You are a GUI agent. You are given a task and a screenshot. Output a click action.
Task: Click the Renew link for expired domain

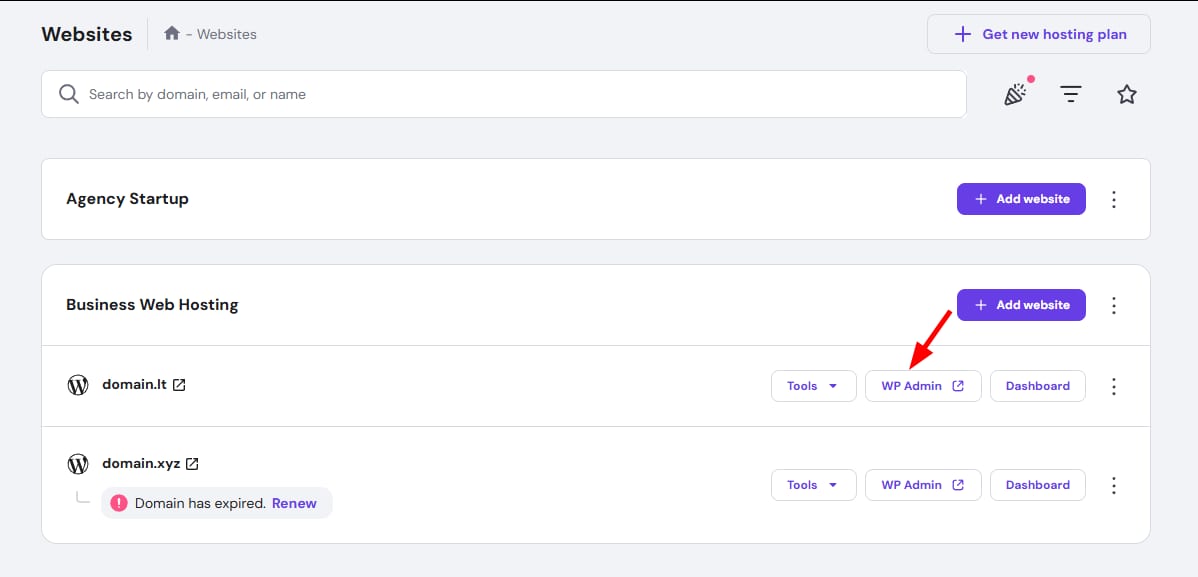point(294,503)
